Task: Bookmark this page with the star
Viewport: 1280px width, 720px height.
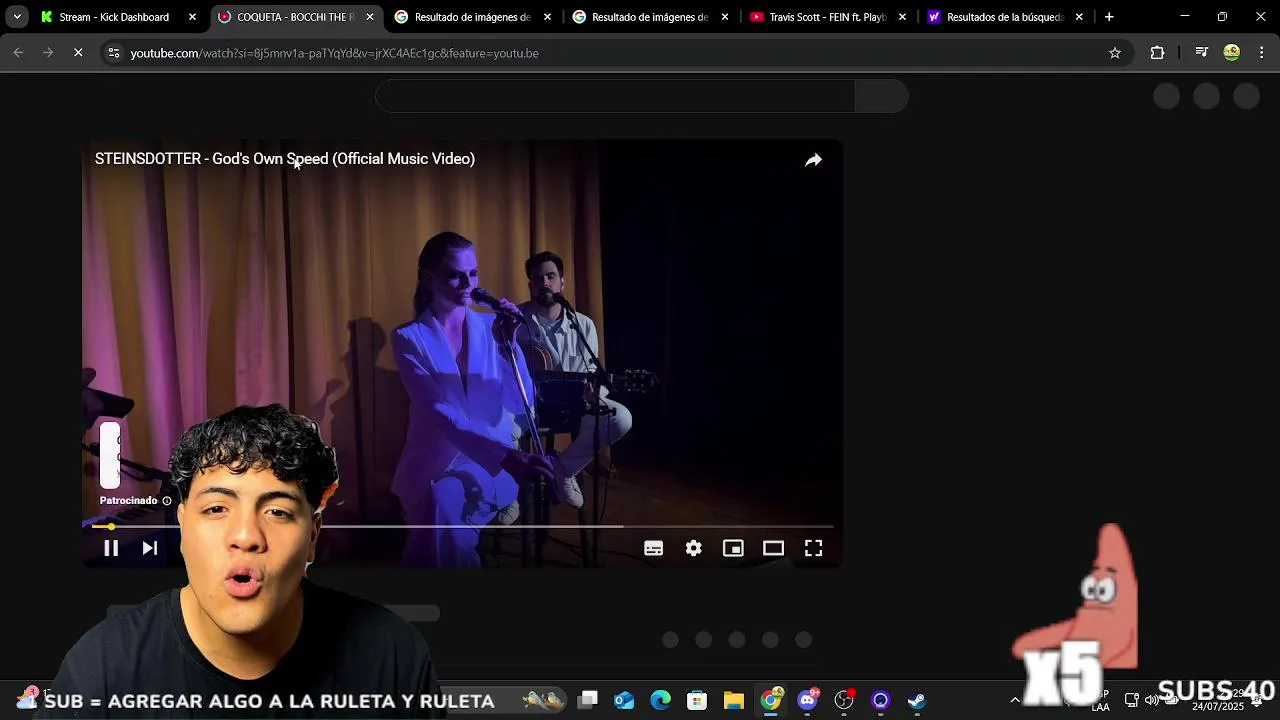Action: pyautogui.click(x=1115, y=53)
